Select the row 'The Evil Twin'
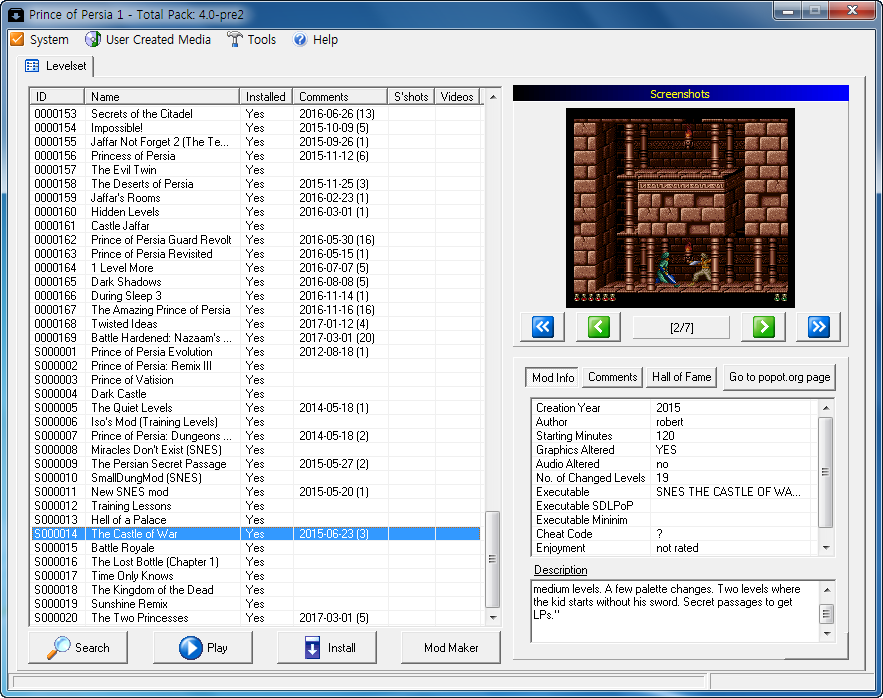This screenshot has width=883, height=698. point(256,170)
